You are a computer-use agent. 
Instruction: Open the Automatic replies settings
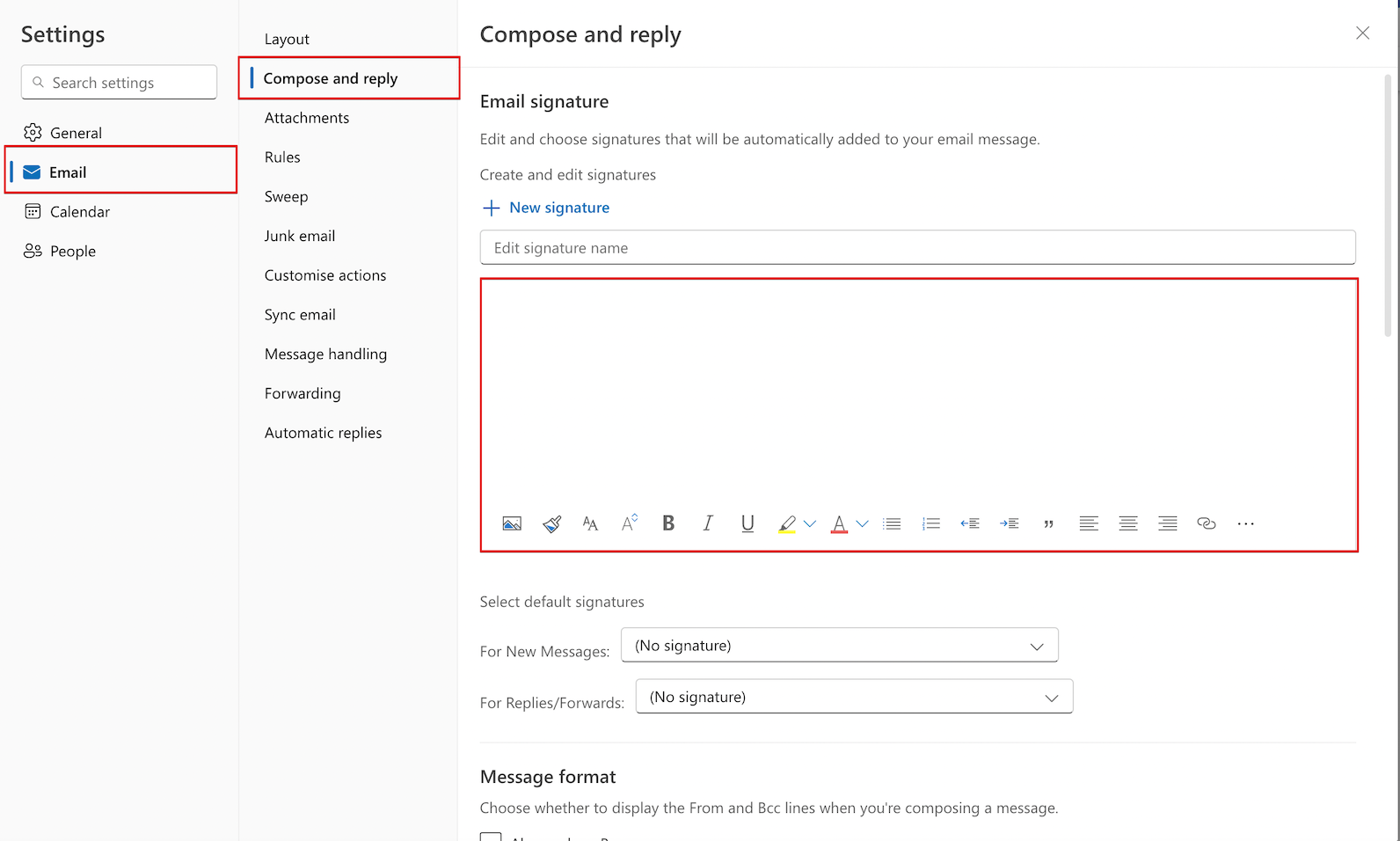point(323,433)
